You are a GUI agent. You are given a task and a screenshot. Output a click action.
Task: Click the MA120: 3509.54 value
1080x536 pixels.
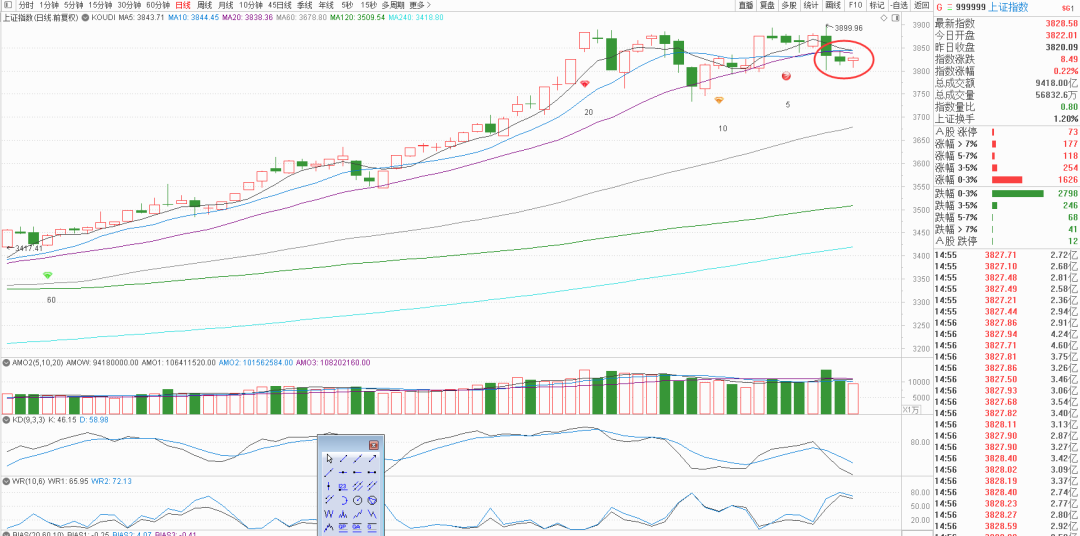[x=357, y=17]
